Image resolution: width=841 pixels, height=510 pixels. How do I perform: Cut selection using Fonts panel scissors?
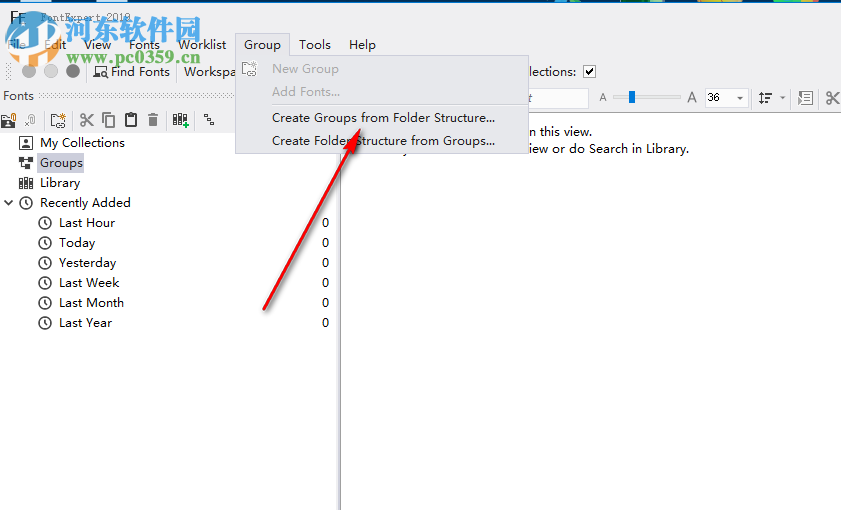tap(86, 120)
